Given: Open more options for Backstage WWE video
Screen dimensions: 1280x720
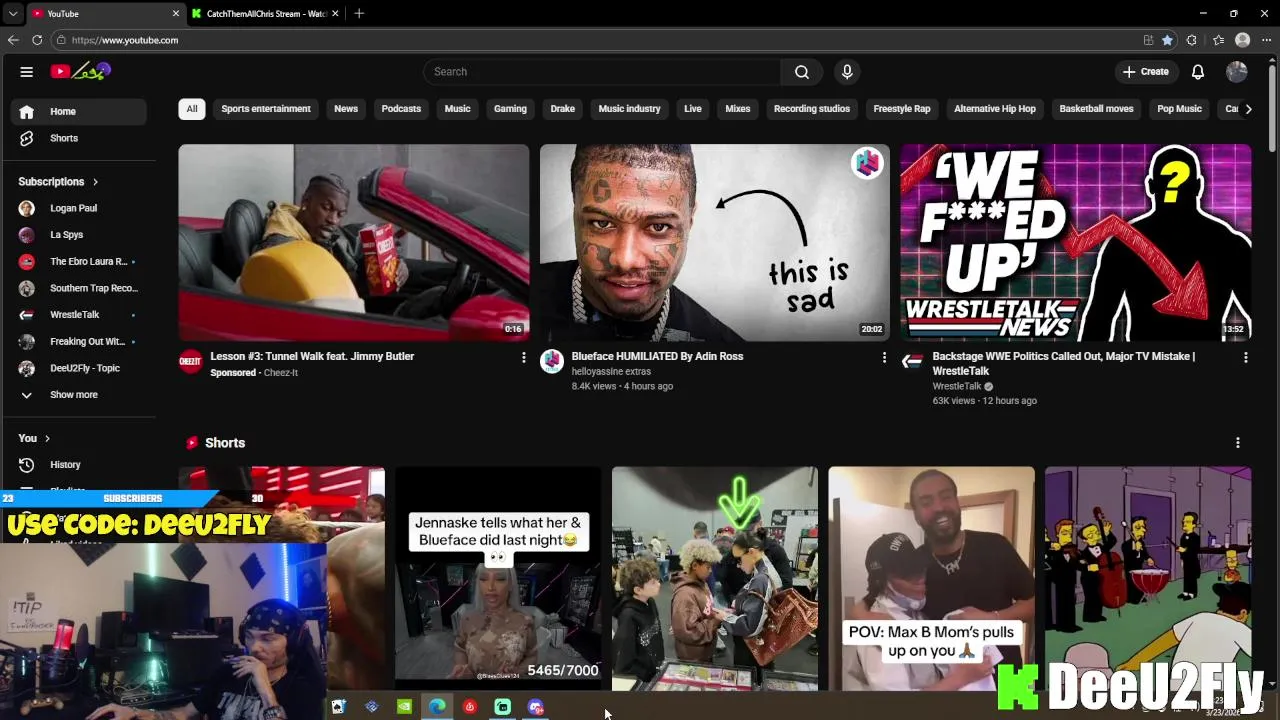Looking at the screenshot, I should click(1245, 357).
